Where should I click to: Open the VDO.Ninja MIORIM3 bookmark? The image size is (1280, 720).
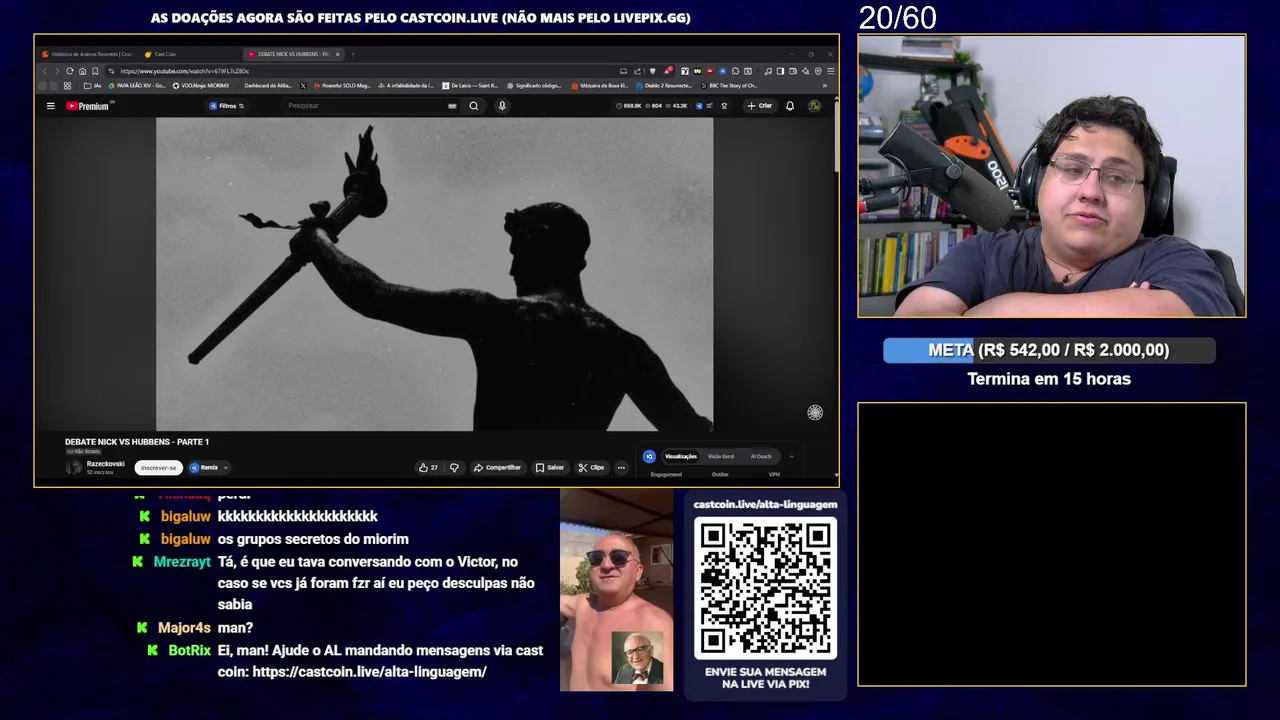[201, 86]
